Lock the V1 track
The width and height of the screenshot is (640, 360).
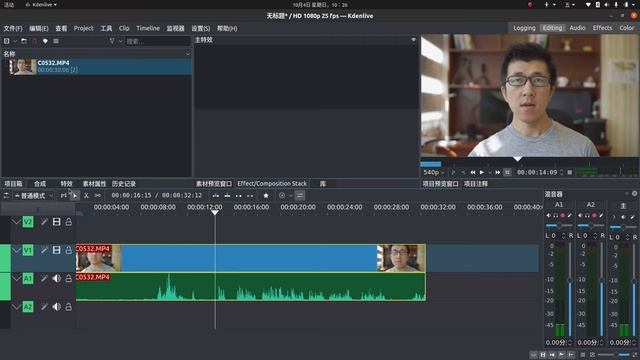click(x=69, y=250)
